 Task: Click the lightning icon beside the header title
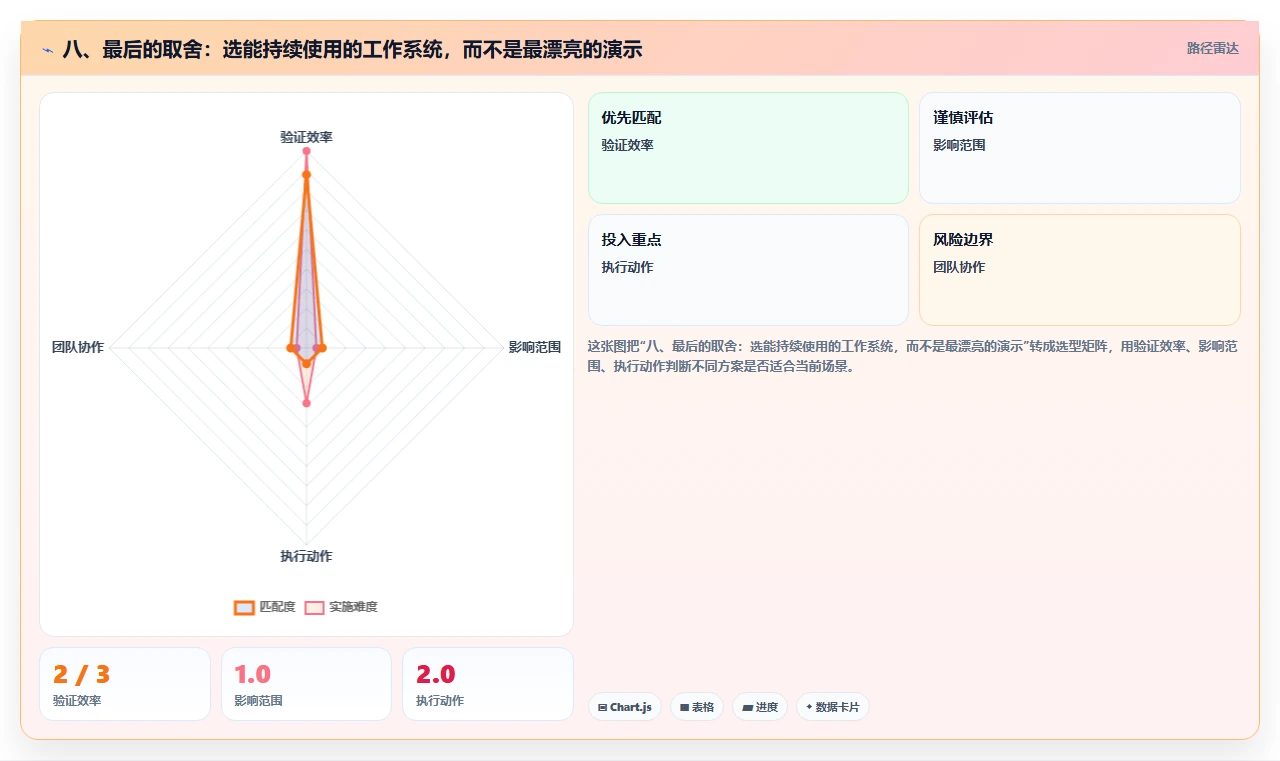pyautogui.click(x=48, y=49)
